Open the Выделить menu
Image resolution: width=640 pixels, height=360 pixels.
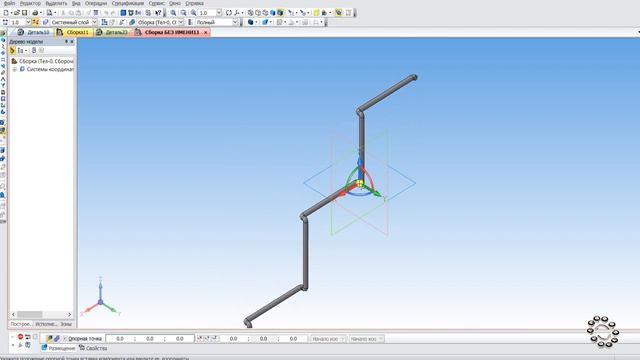(x=56, y=3)
